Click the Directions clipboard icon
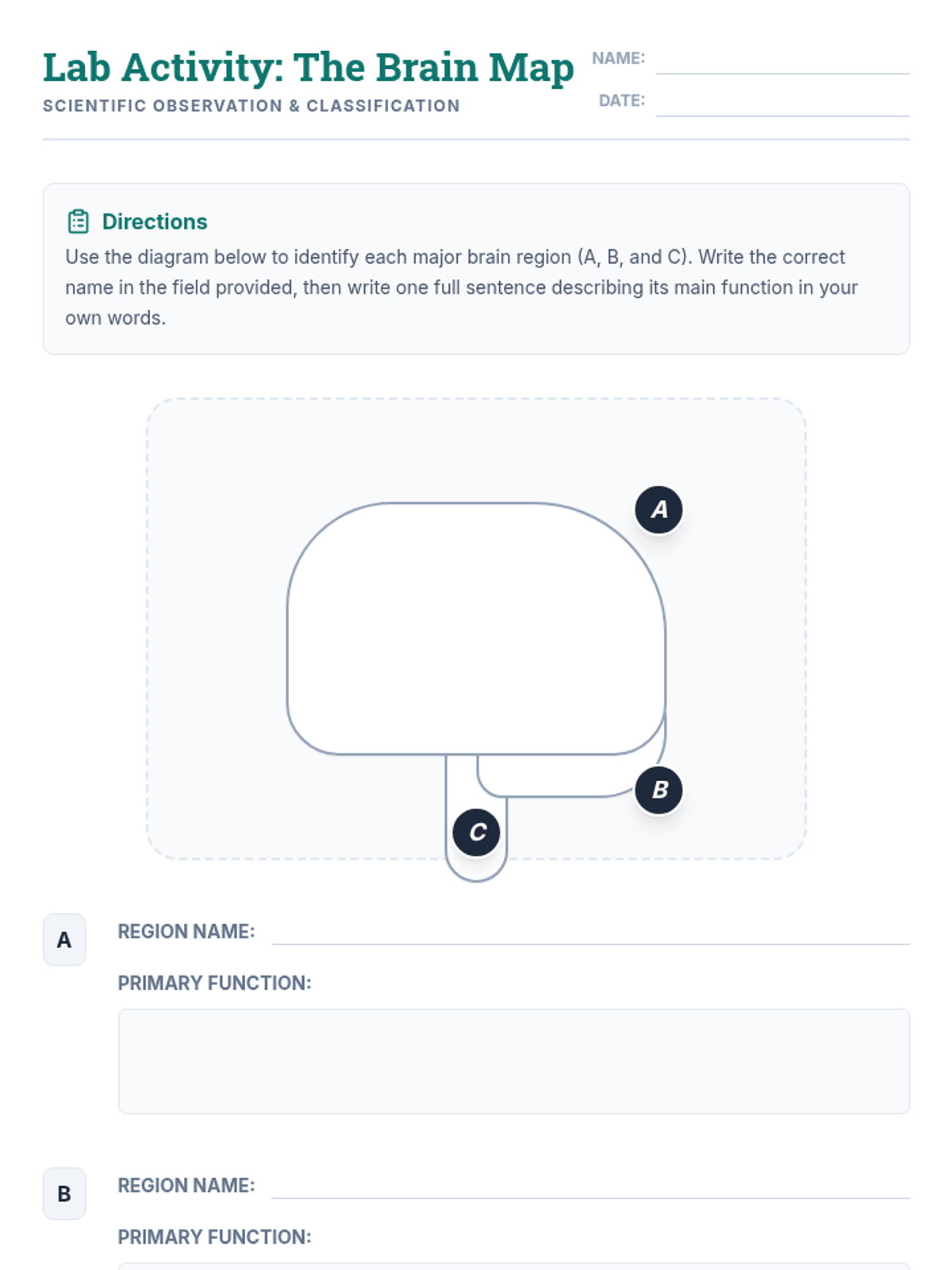 (79, 221)
